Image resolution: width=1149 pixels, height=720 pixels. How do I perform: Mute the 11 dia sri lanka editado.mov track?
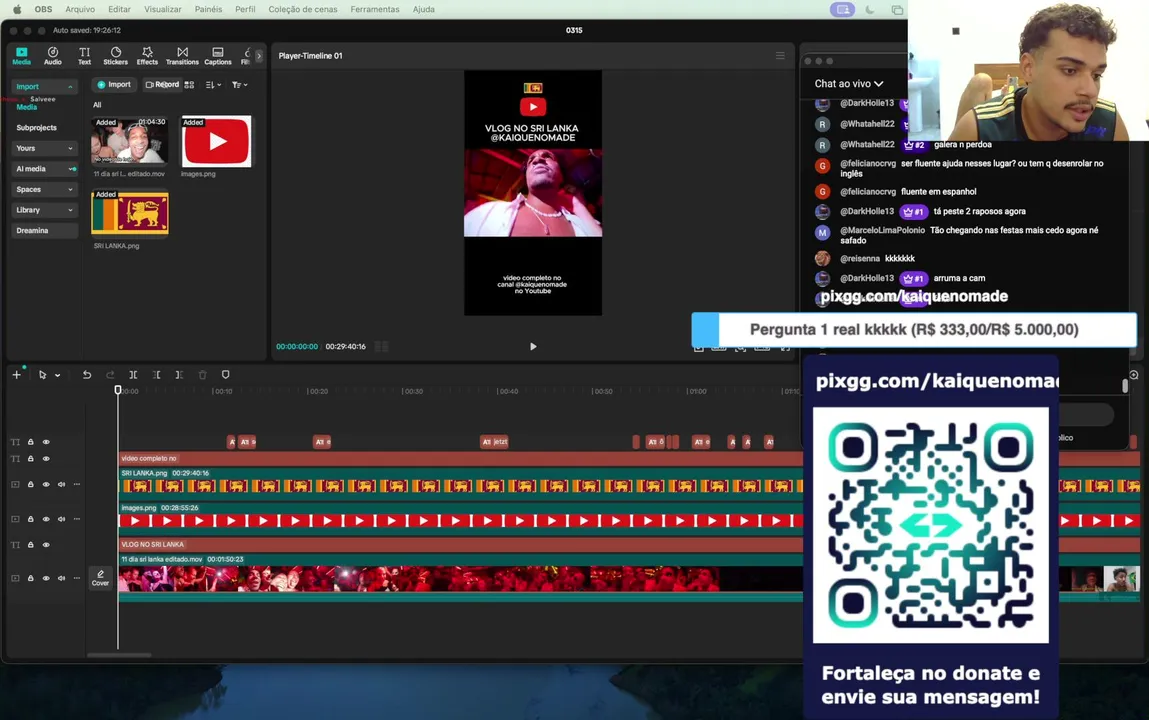click(x=61, y=578)
